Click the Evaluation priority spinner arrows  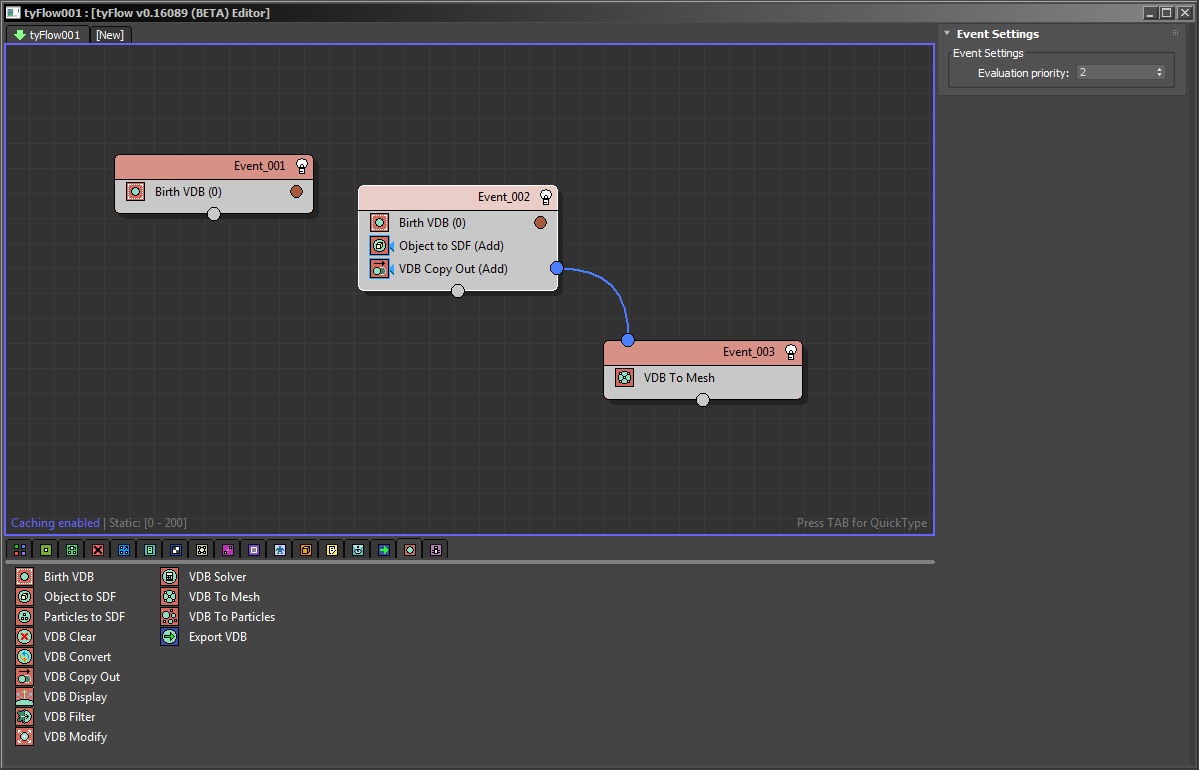[1160, 73]
